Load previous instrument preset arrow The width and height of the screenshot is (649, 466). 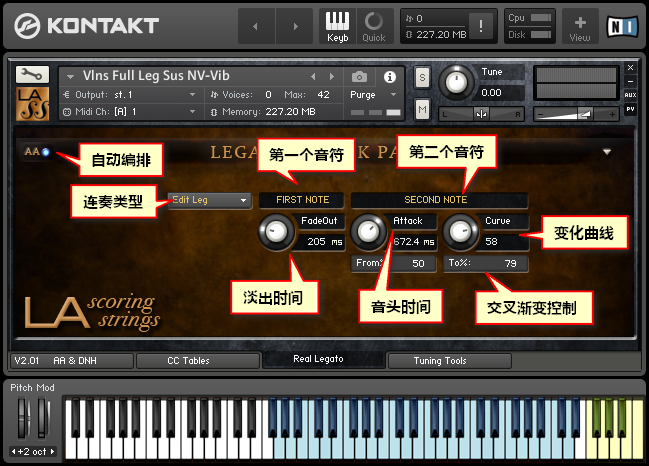313,77
